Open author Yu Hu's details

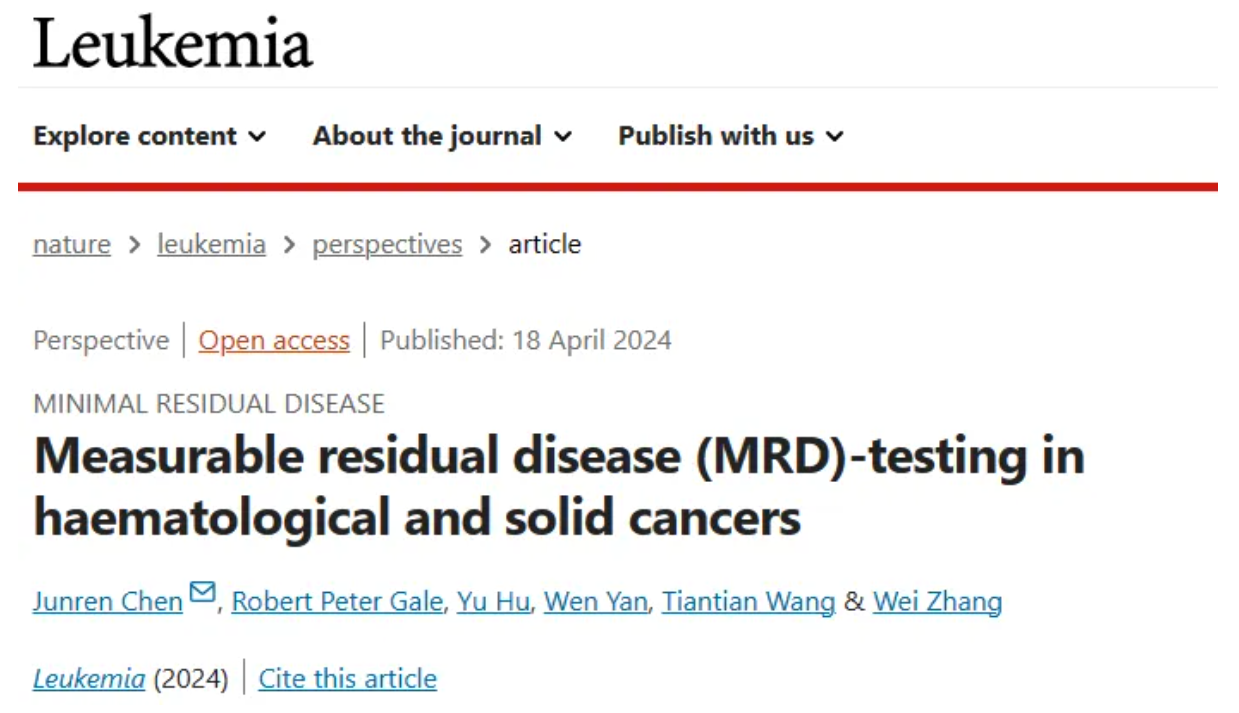pyautogui.click(x=493, y=601)
